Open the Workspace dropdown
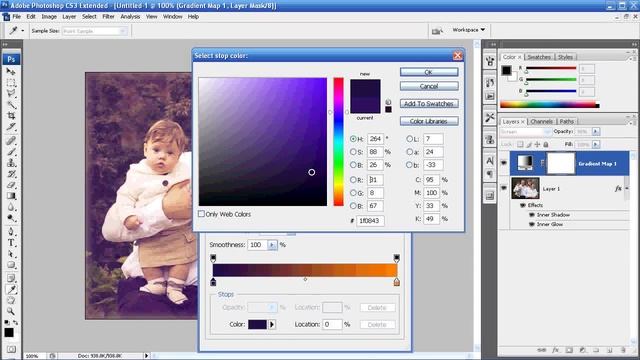Image resolution: width=640 pixels, height=360 pixels. point(469,30)
